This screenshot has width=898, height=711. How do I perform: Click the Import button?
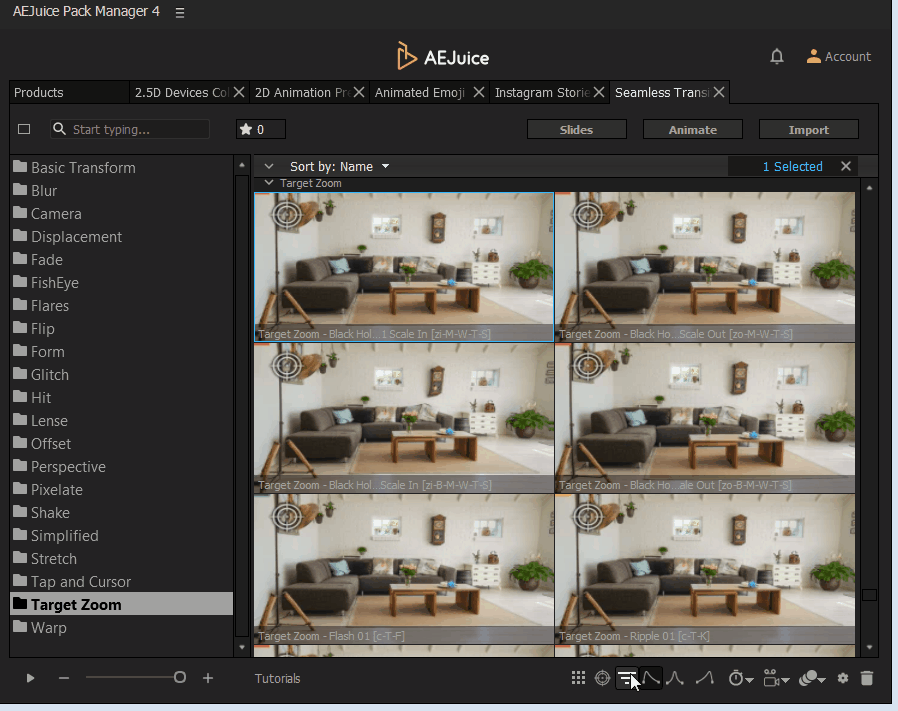pos(809,129)
